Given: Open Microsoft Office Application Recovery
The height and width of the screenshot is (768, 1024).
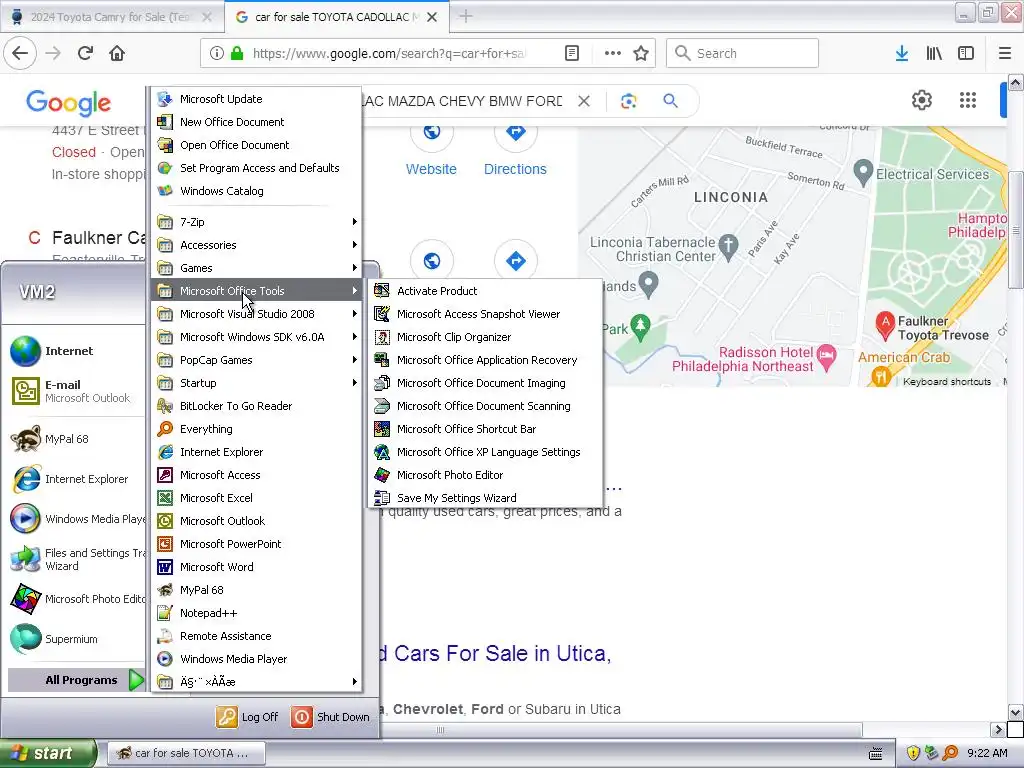Looking at the screenshot, I should (485, 360).
